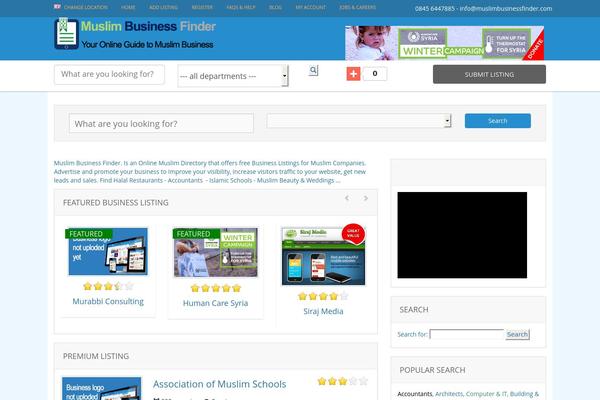Screen dimensions: 600x400
Task: Open the Jobs & Careers menu item
Action: tap(357, 7)
